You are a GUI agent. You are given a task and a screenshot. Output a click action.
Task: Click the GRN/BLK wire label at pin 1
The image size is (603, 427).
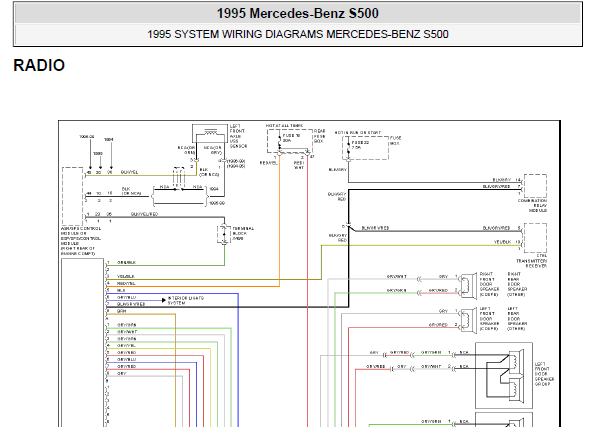(126, 262)
